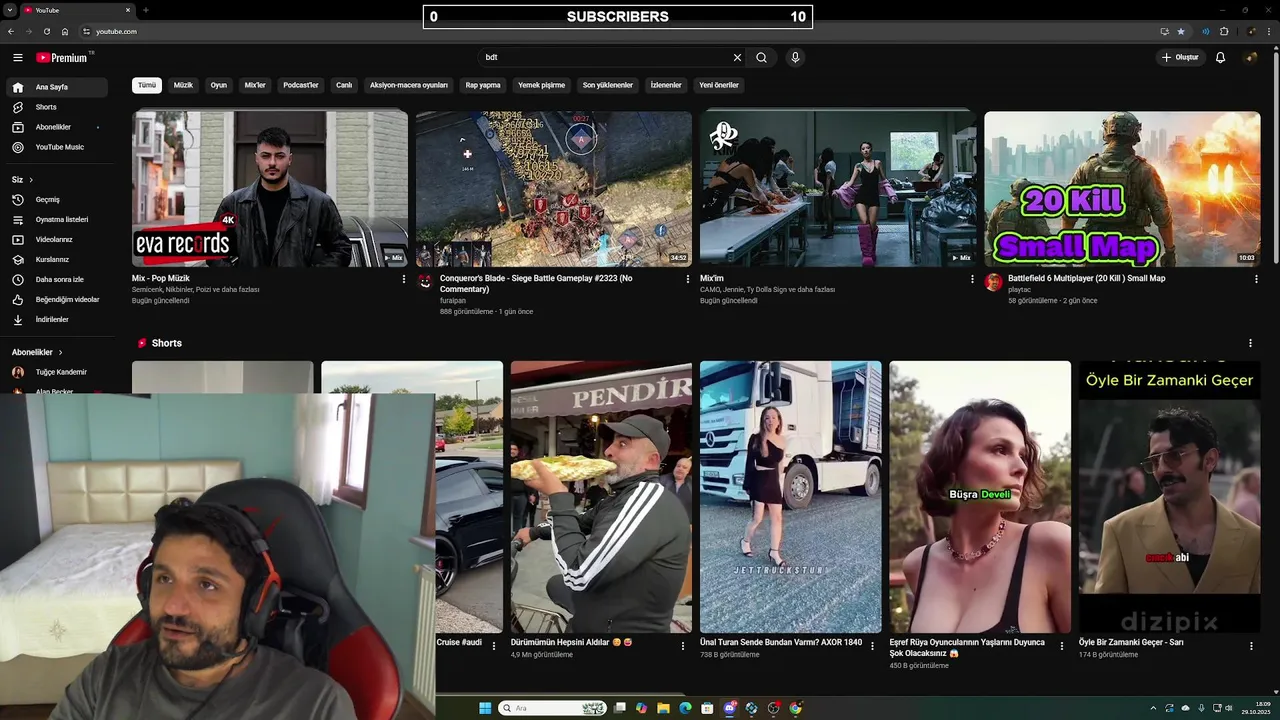Bookmark this page with the star

click(x=1181, y=31)
